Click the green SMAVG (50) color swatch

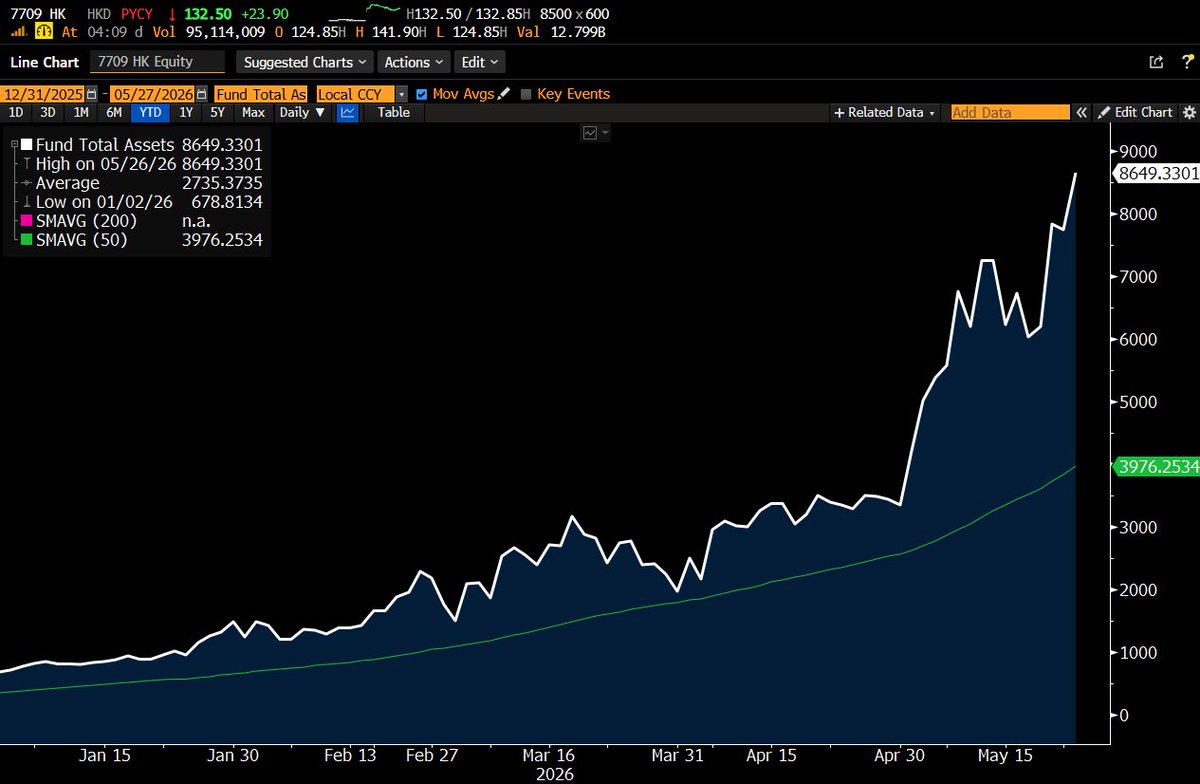(x=26, y=240)
